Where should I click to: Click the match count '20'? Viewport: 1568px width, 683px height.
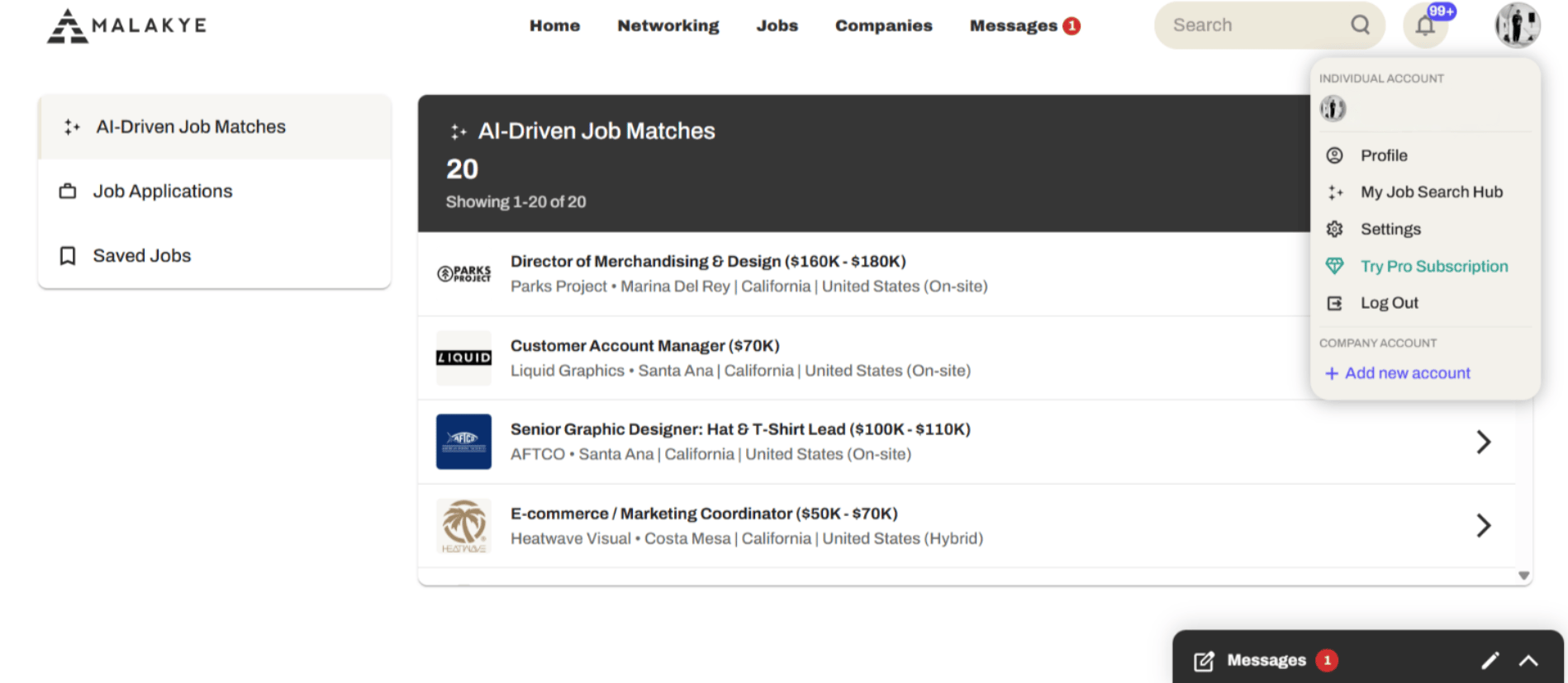pyautogui.click(x=463, y=169)
